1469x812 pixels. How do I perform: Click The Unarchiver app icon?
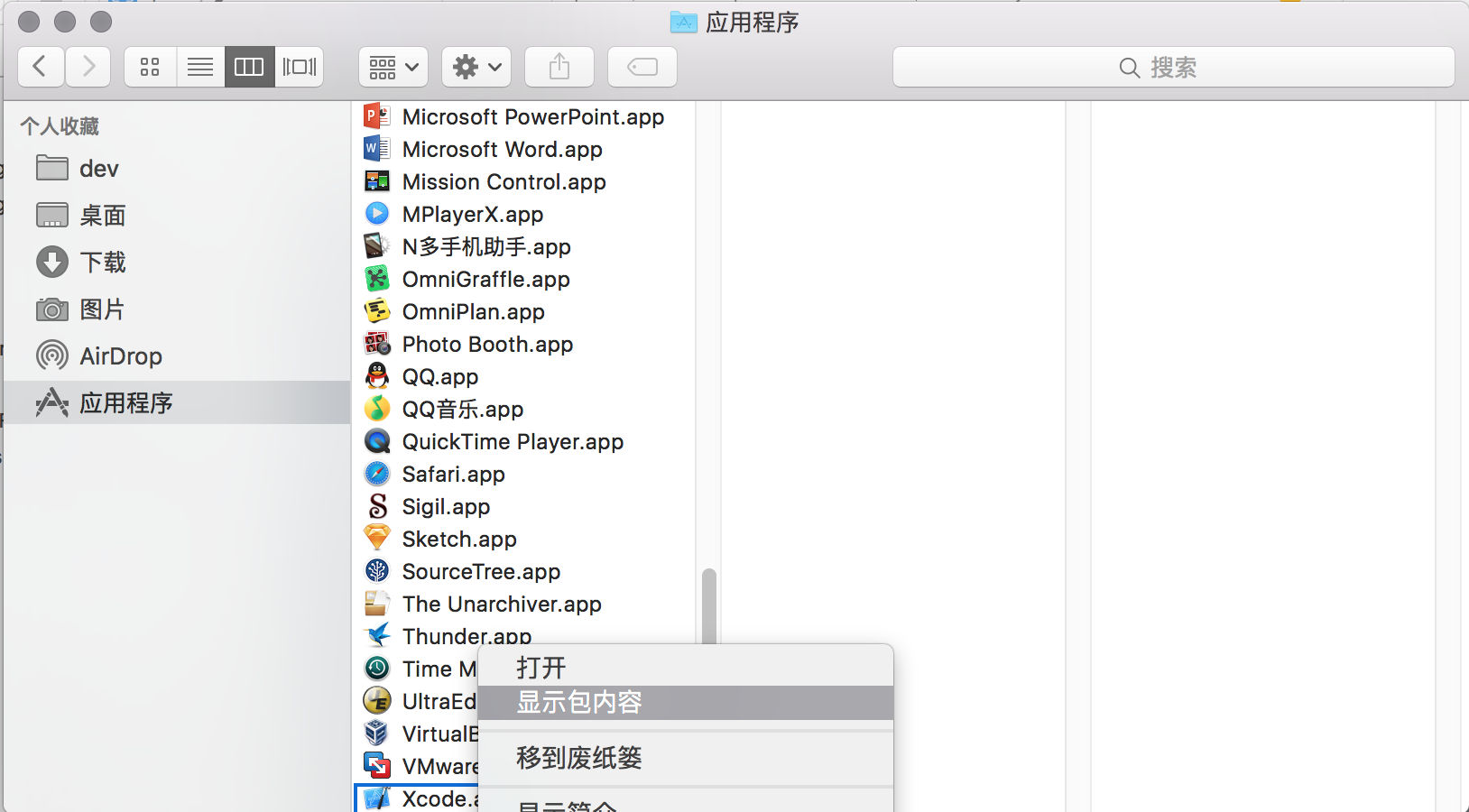(376, 604)
